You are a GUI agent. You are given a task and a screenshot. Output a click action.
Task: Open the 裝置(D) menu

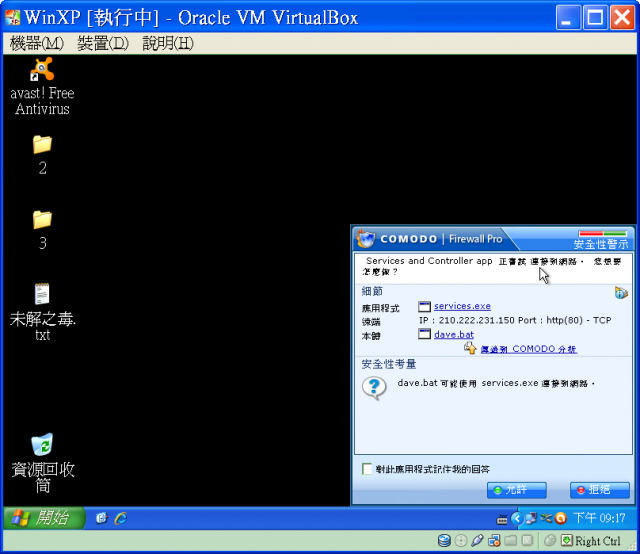[103, 43]
